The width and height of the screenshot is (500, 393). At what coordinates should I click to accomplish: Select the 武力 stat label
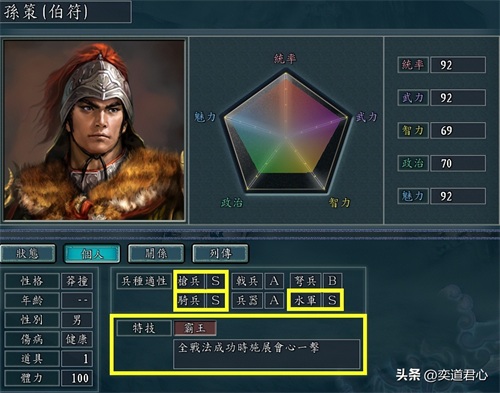[413, 98]
